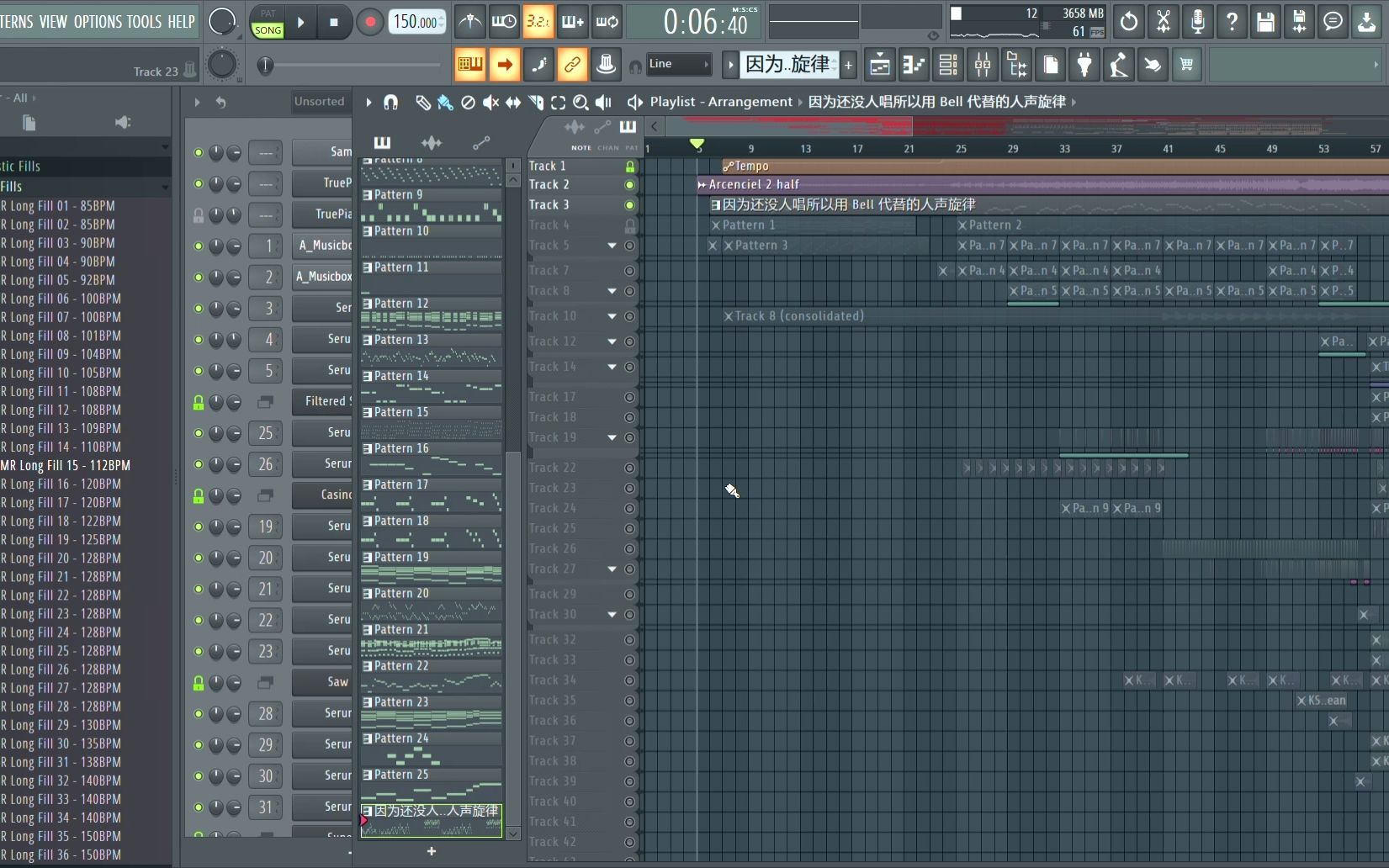Click the tempo 150.000 field
The width and height of the screenshot is (1389, 868).
[417, 23]
